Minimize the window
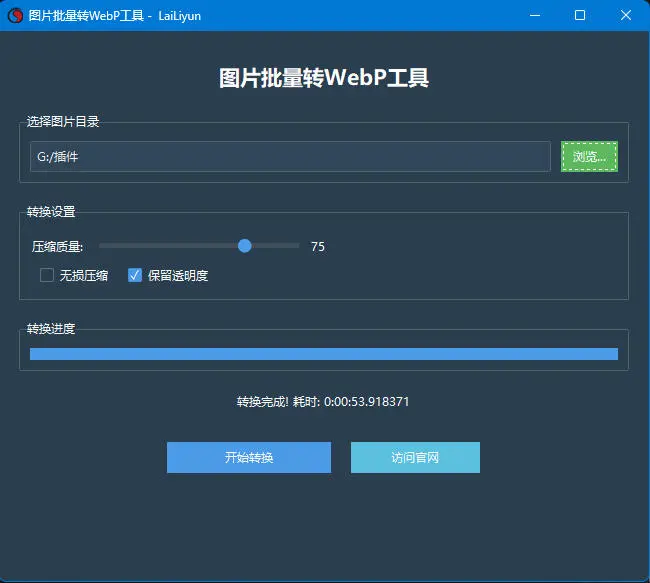The width and height of the screenshot is (650, 583). (x=535, y=15)
